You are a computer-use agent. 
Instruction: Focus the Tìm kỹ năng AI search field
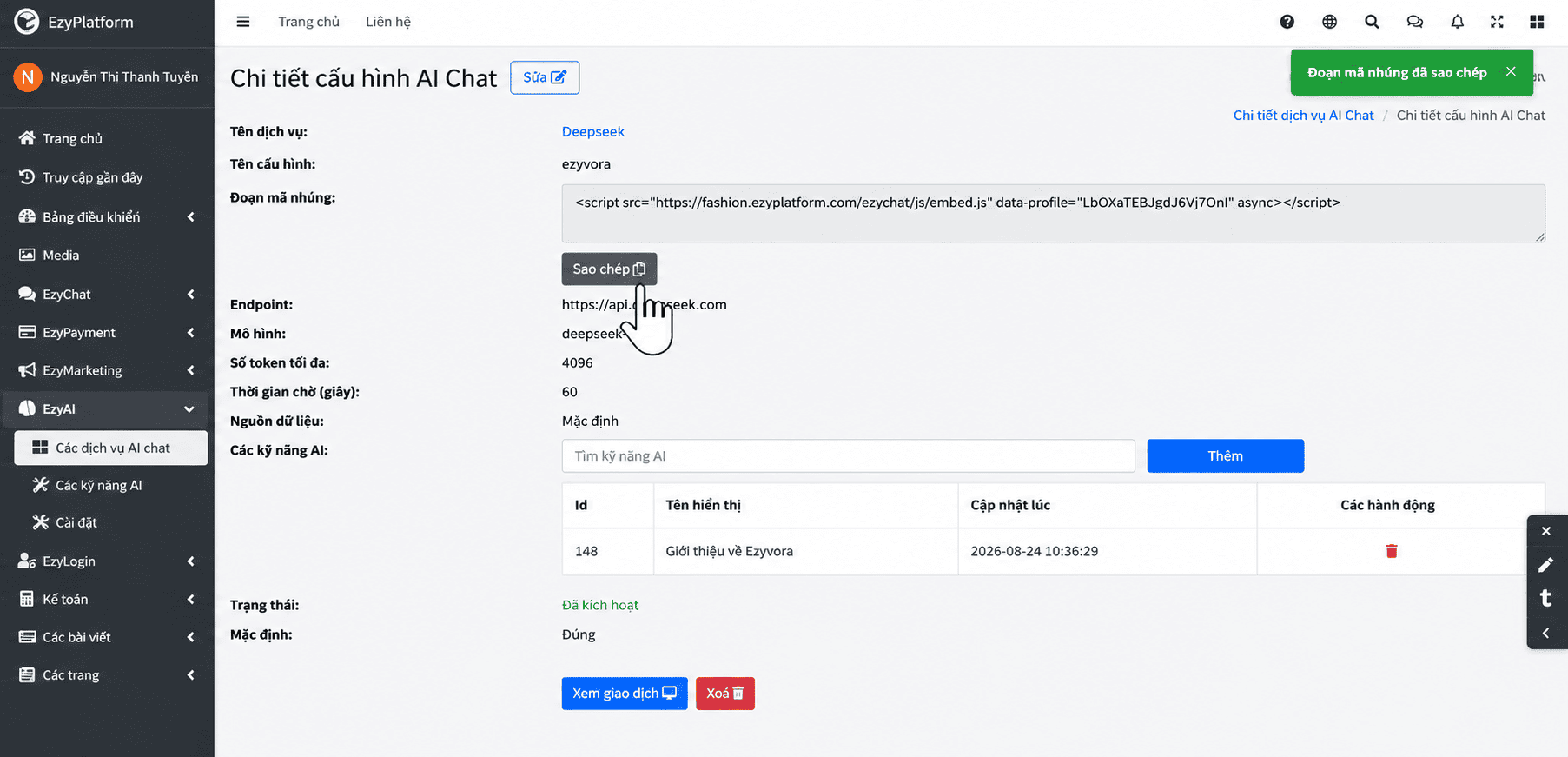coord(849,455)
